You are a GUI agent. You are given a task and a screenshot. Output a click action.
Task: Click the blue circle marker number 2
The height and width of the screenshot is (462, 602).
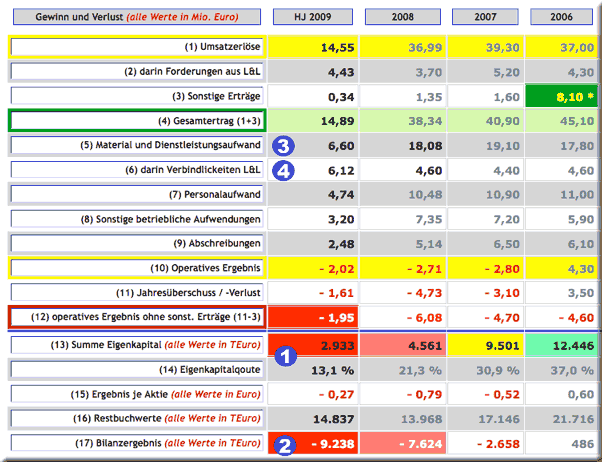[x=284, y=446]
